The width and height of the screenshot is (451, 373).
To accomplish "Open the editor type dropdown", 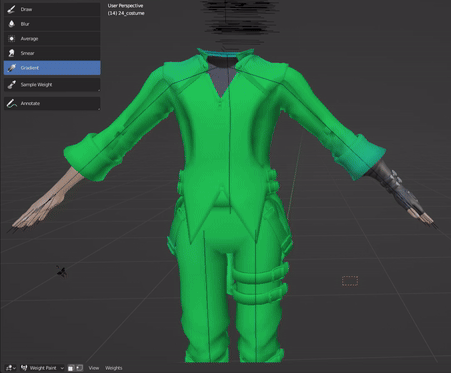I will click(x=11, y=368).
